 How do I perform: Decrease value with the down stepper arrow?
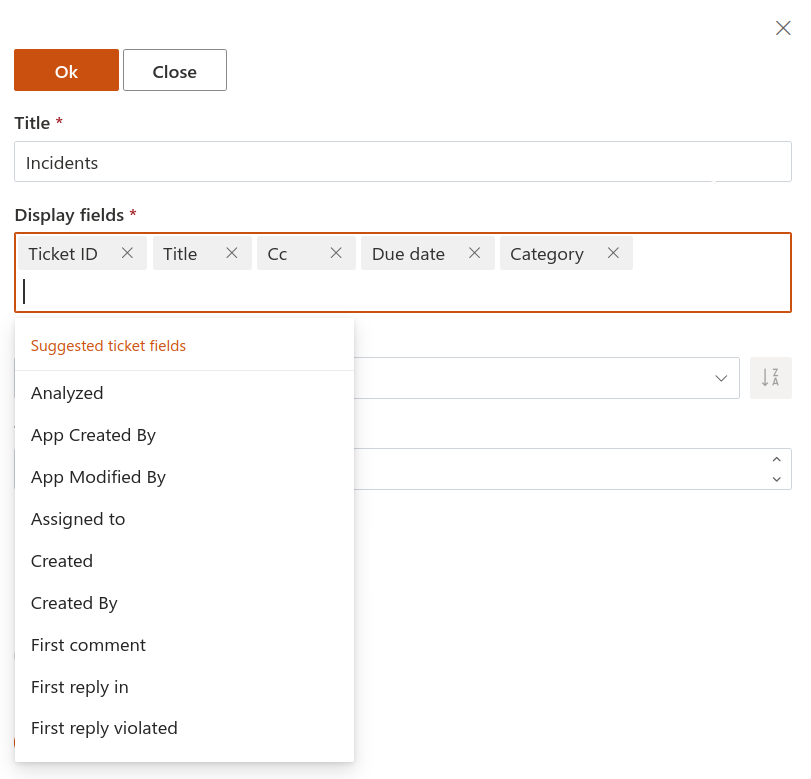(776, 479)
